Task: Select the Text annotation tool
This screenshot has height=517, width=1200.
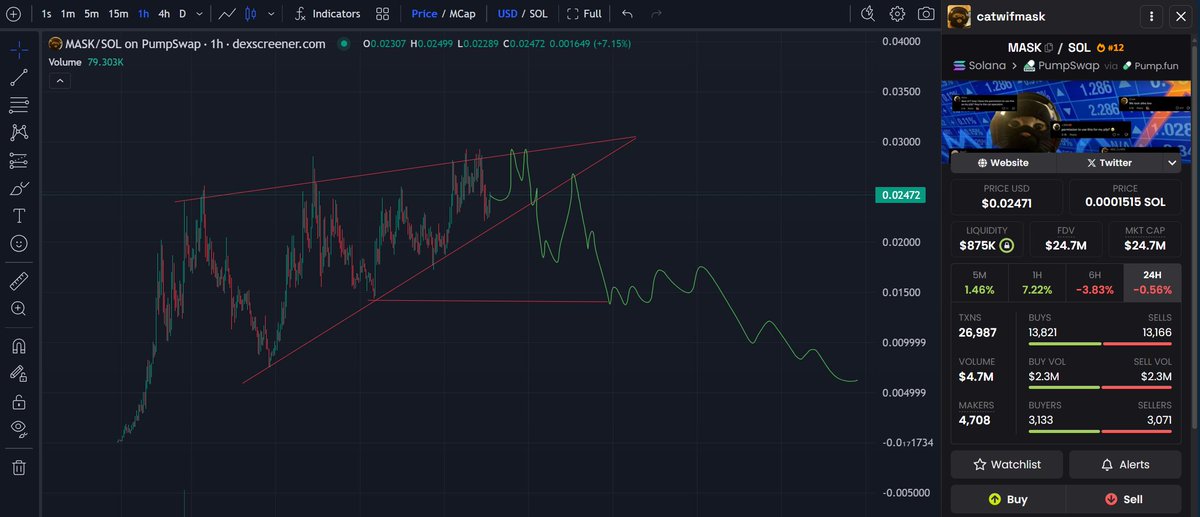Action: tap(19, 215)
